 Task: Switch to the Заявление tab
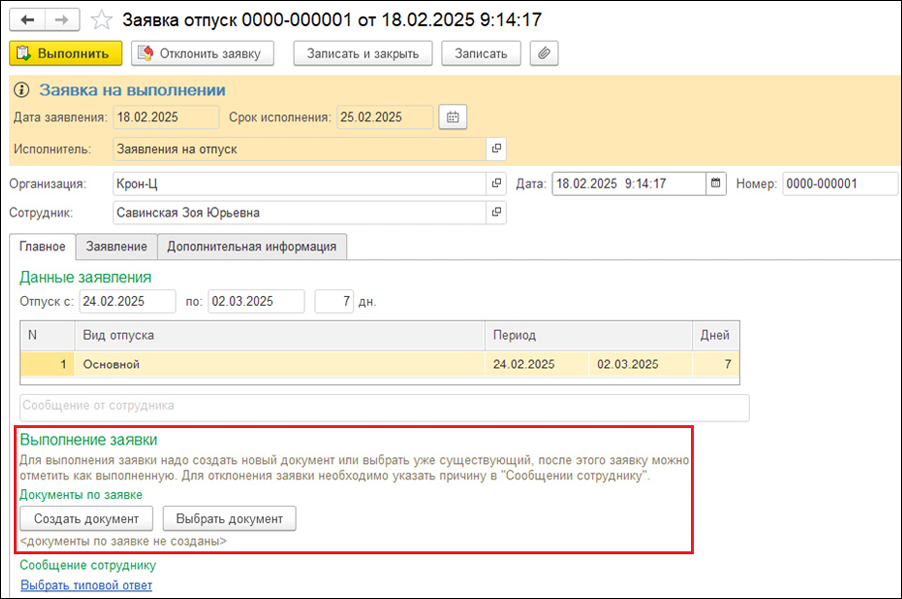117,246
